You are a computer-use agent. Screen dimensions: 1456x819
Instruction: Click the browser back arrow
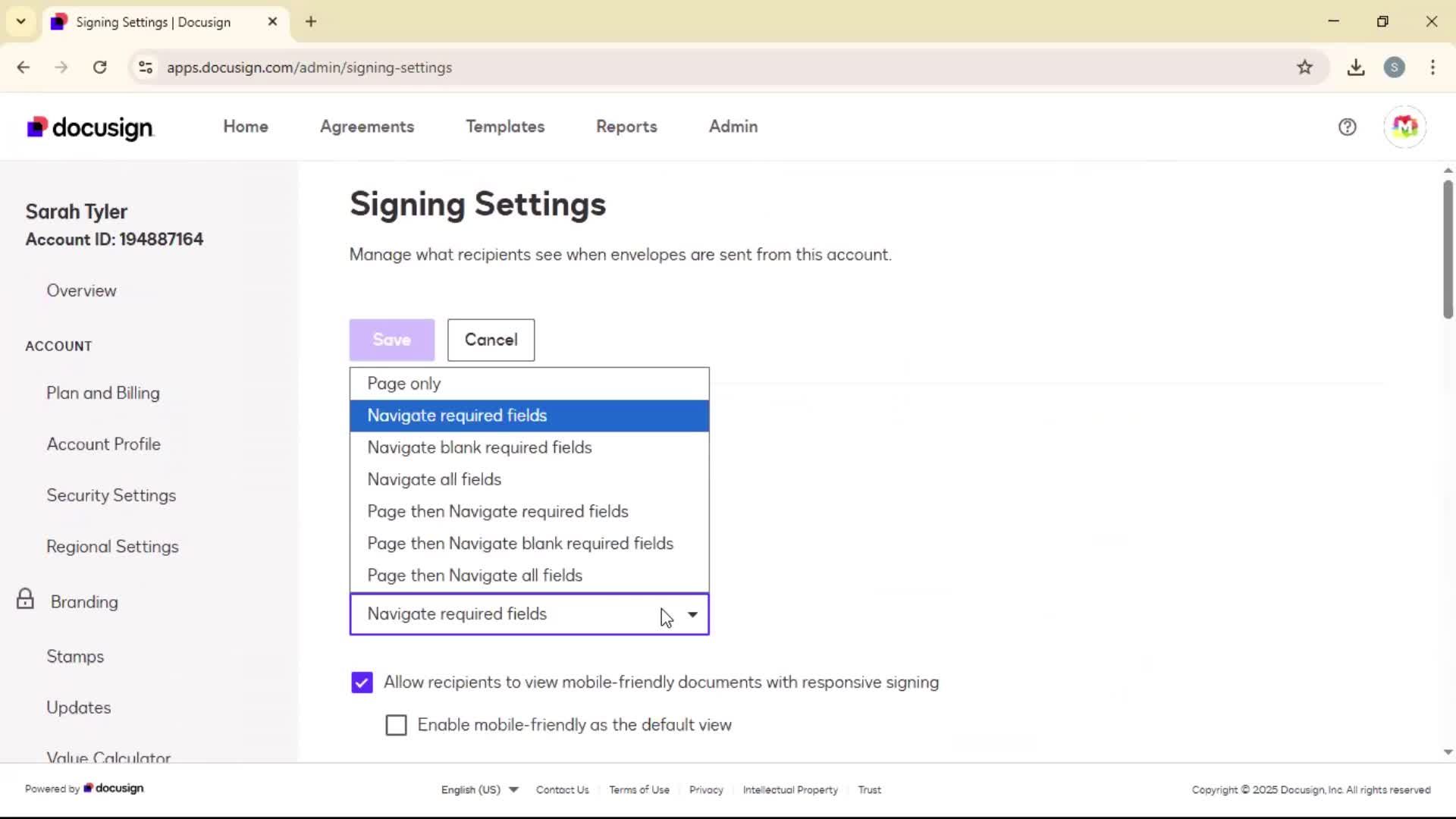tap(24, 67)
